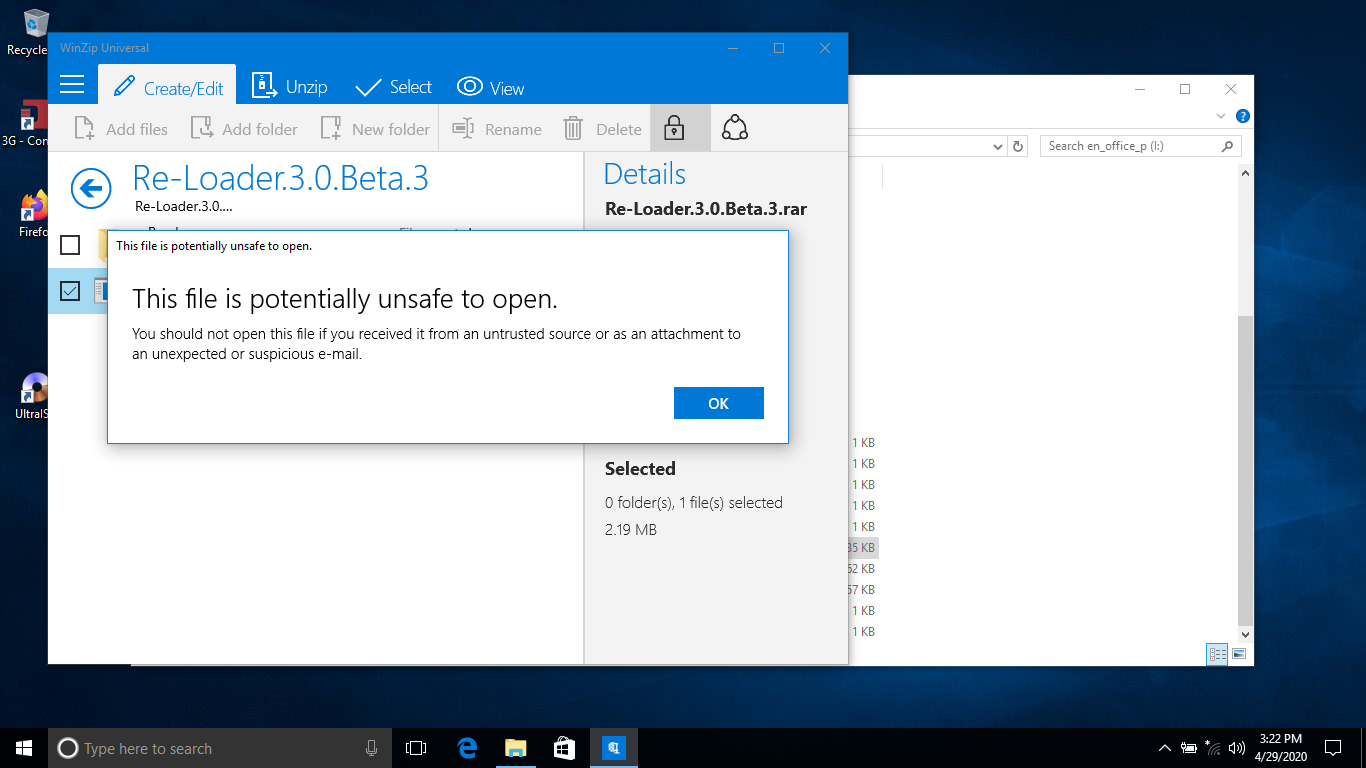The height and width of the screenshot is (768, 1366).
Task: Click the Rename toolbar item
Action: pos(497,129)
